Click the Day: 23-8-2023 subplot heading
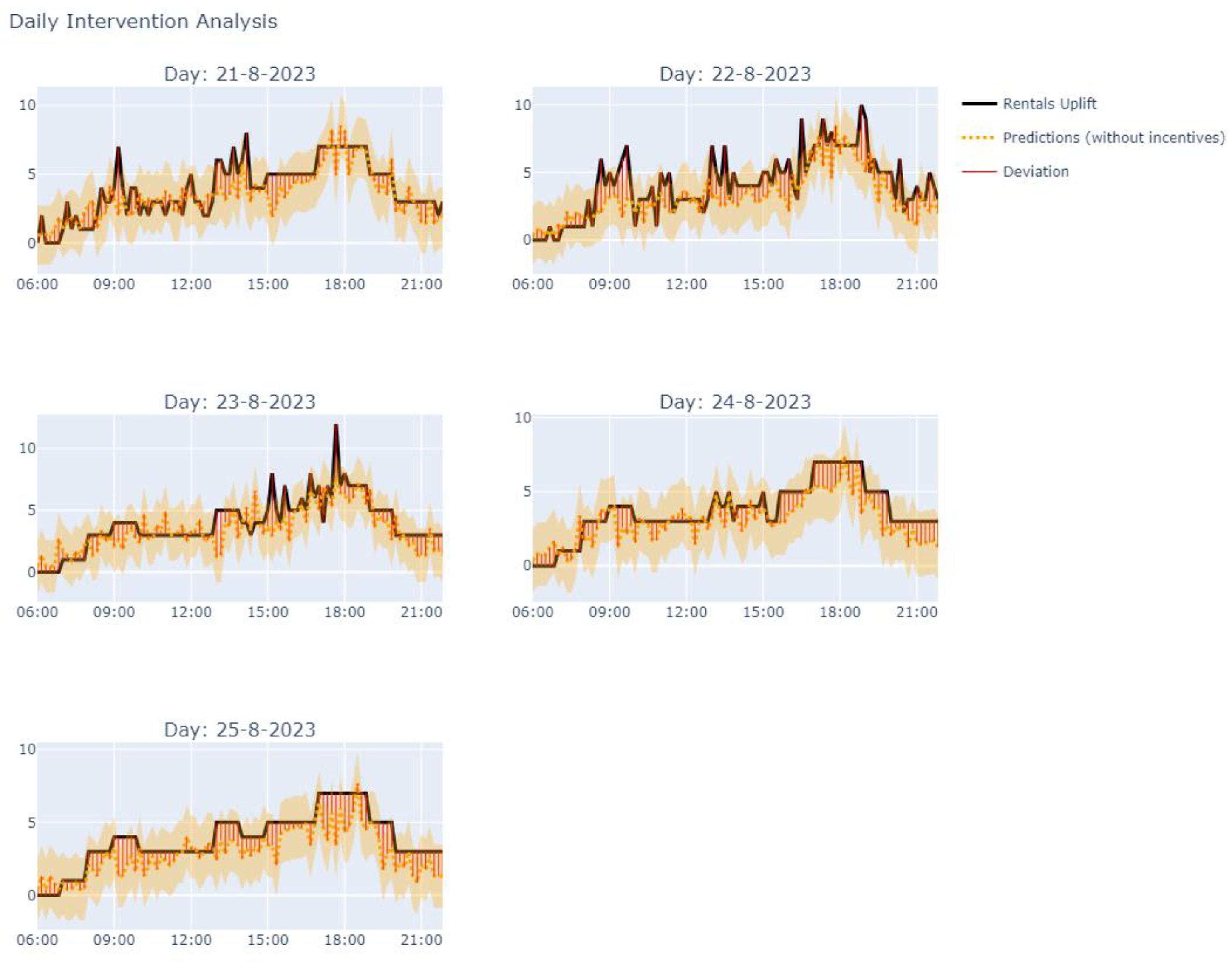This screenshot has width=1232, height=962. click(240, 402)
